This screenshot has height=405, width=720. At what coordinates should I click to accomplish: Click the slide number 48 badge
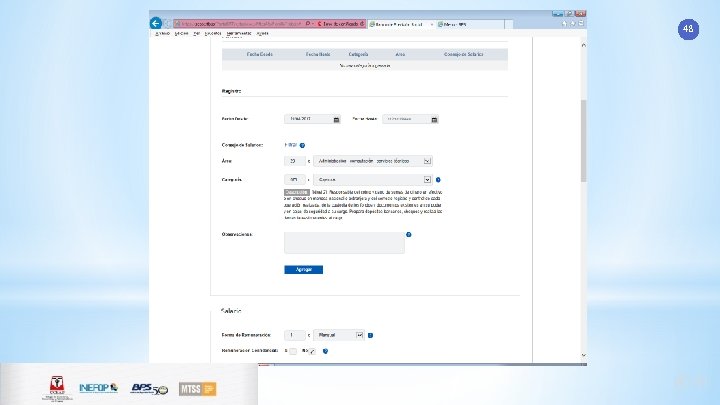click(x=688, y=29)
